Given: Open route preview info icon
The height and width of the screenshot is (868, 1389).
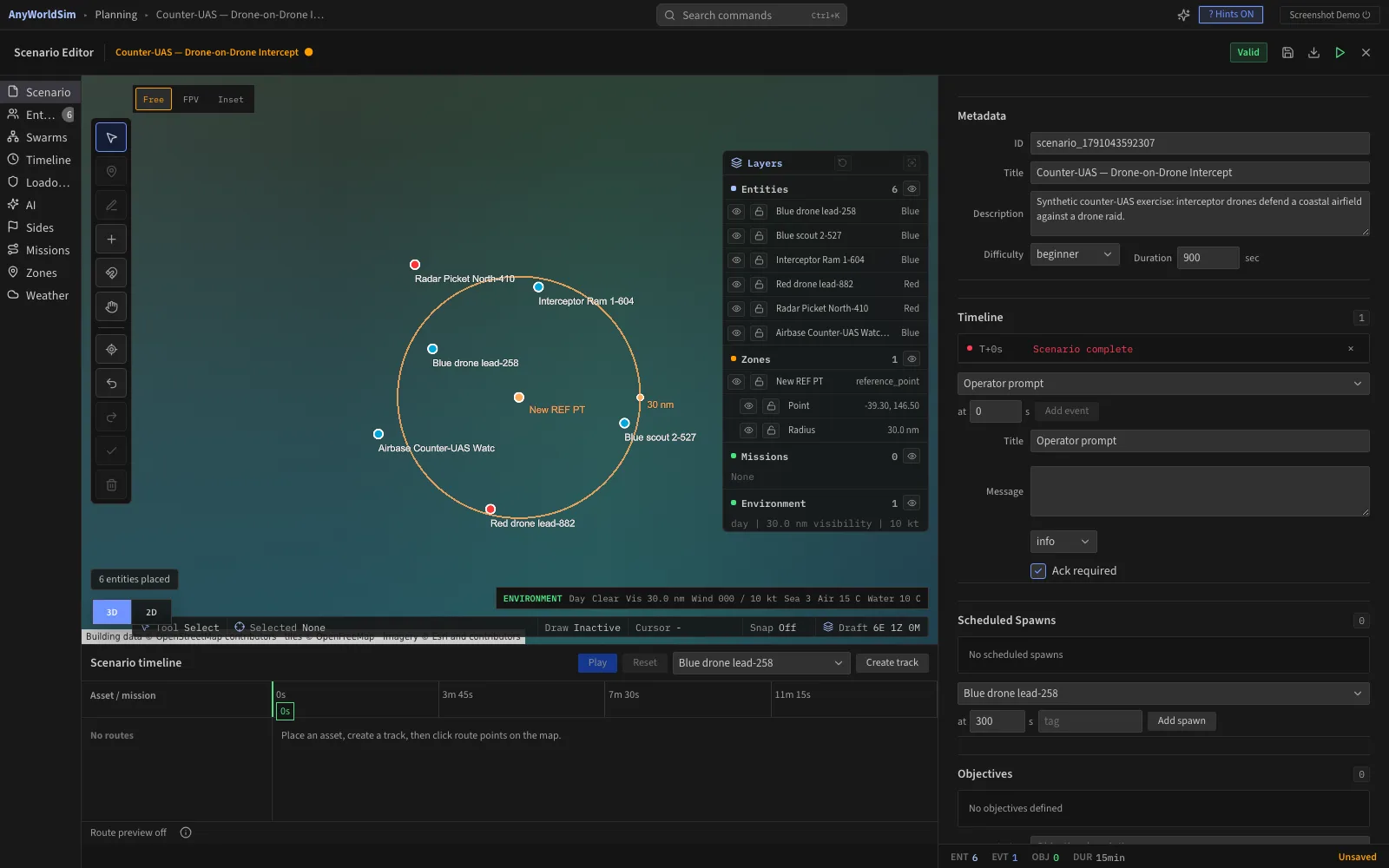Looking at the screenshot, I should (186, 832).
